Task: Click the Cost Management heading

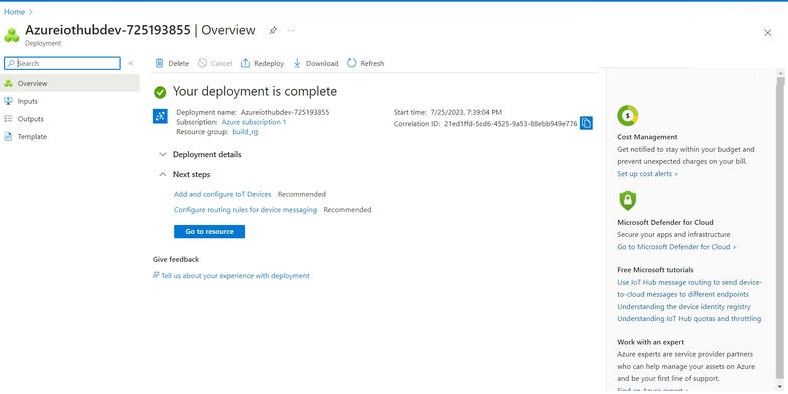Action: 647,137
